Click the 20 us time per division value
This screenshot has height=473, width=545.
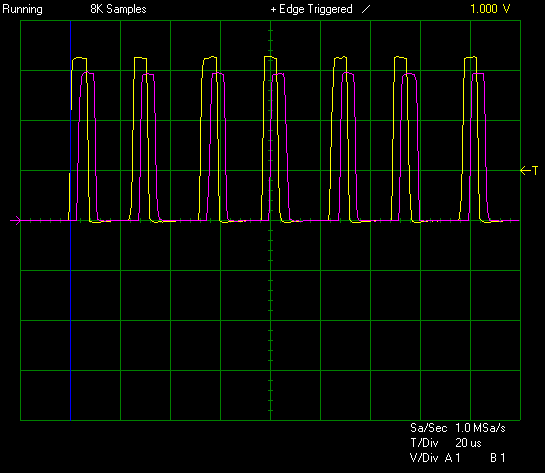click(468, 443)
